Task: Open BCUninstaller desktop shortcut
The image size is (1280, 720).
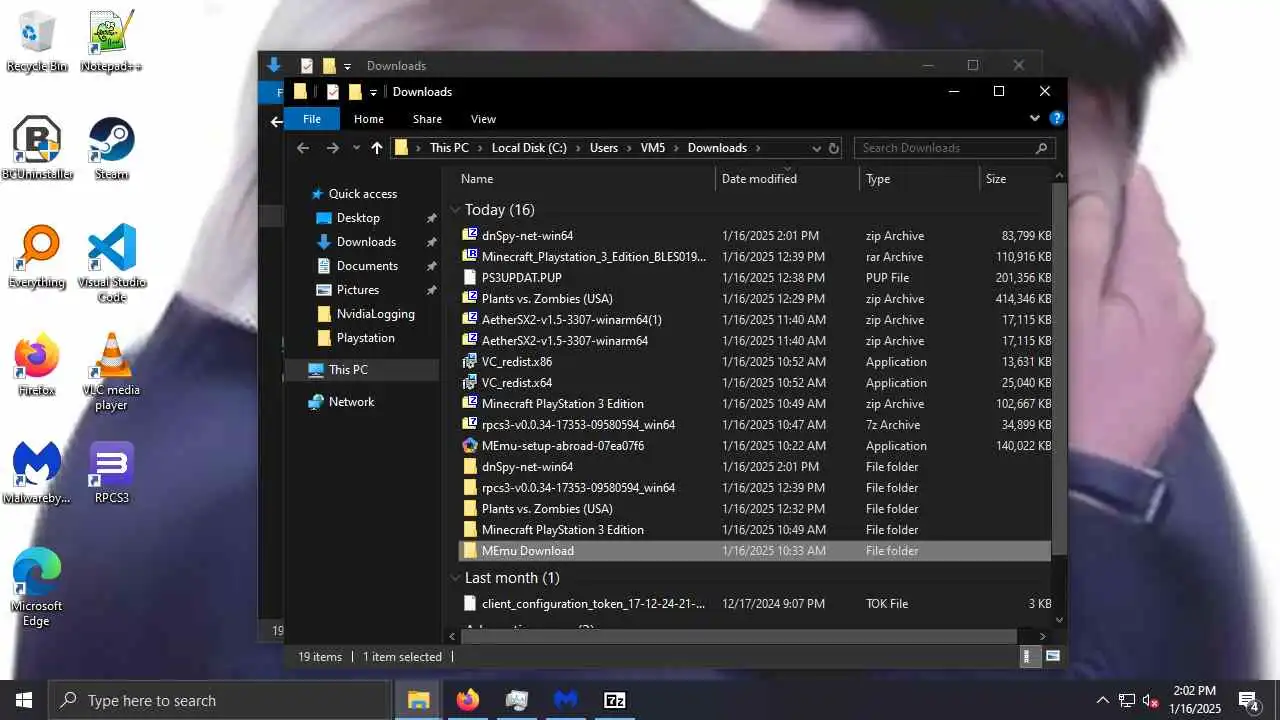Action: 37,149
